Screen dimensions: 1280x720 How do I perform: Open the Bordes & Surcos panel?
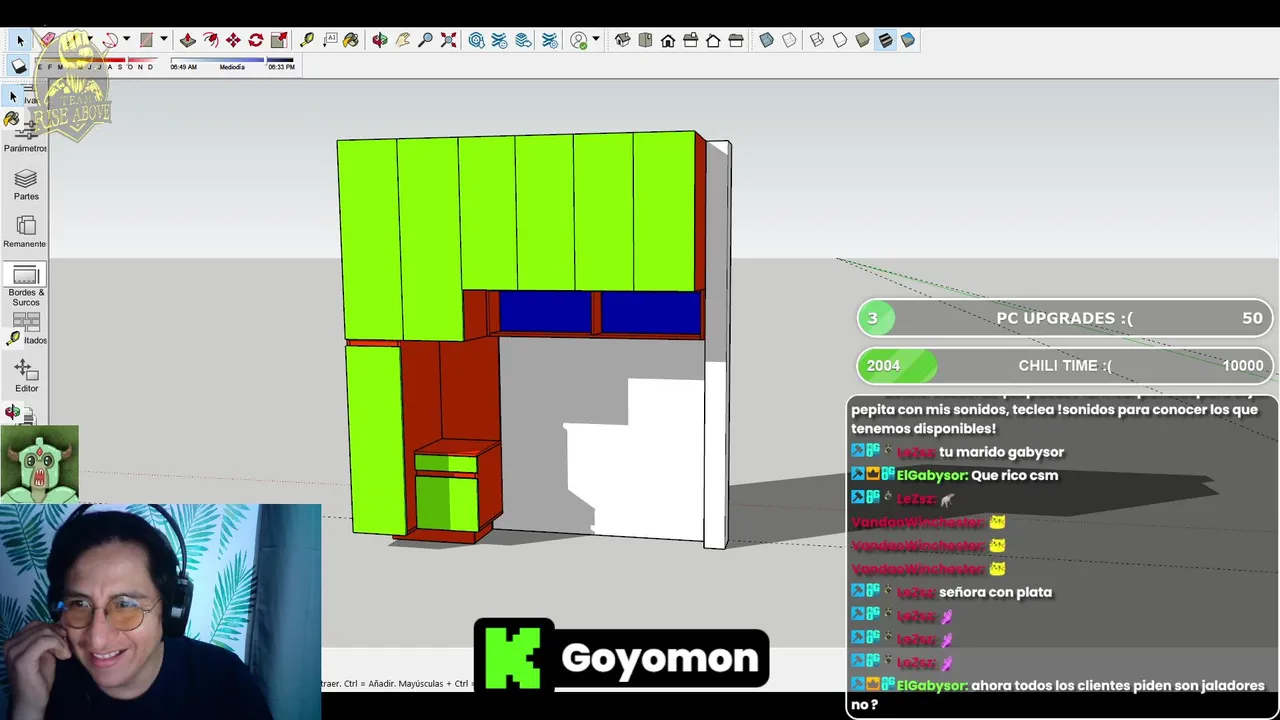coord(26,285)
